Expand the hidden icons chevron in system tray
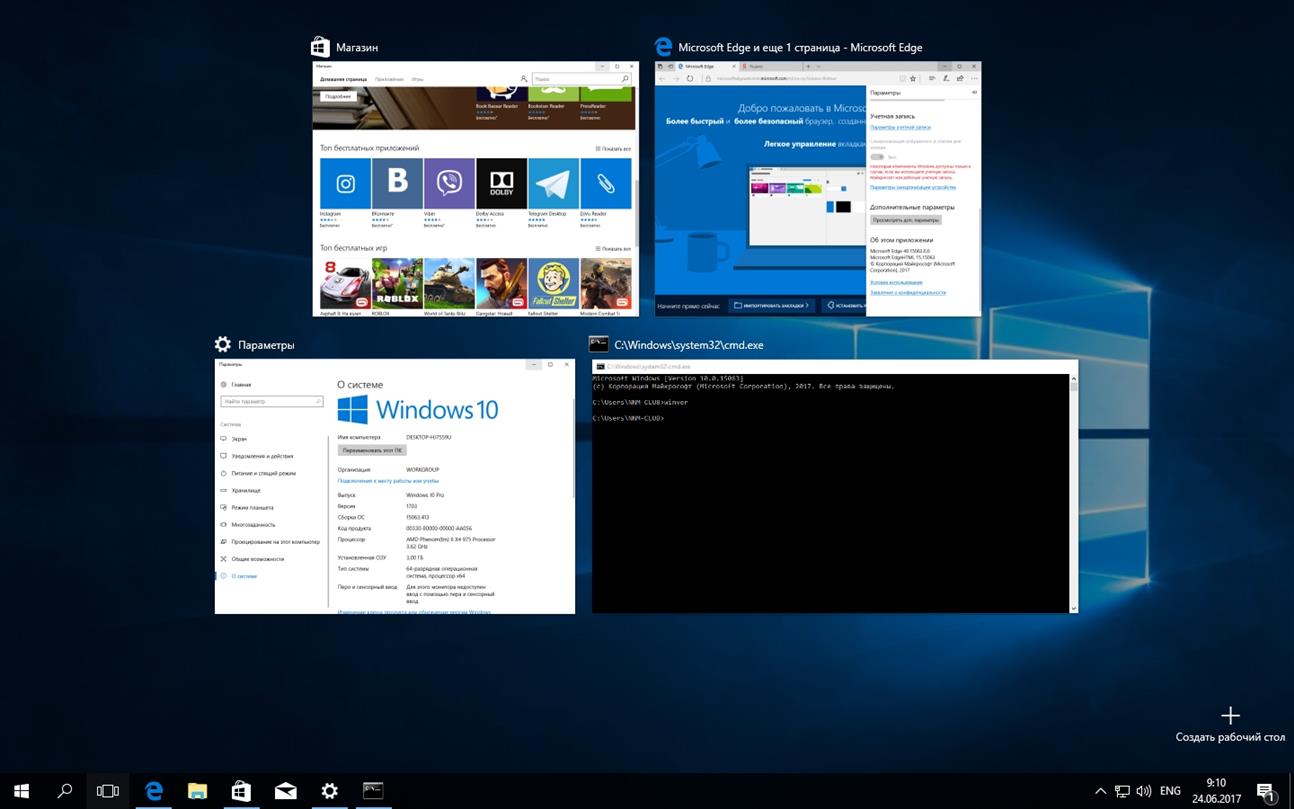 pos(1100,790)
